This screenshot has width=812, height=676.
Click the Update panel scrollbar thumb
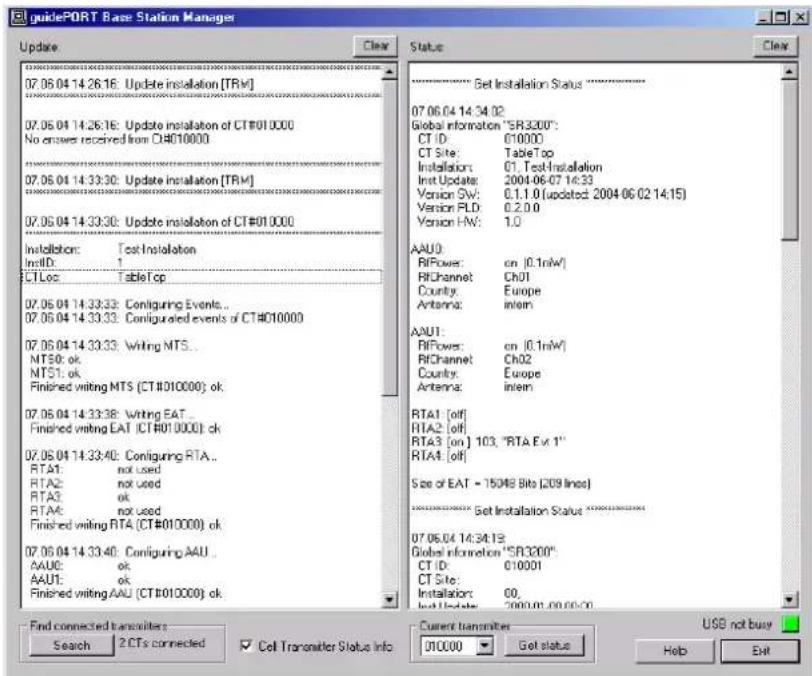pos(389,237)
